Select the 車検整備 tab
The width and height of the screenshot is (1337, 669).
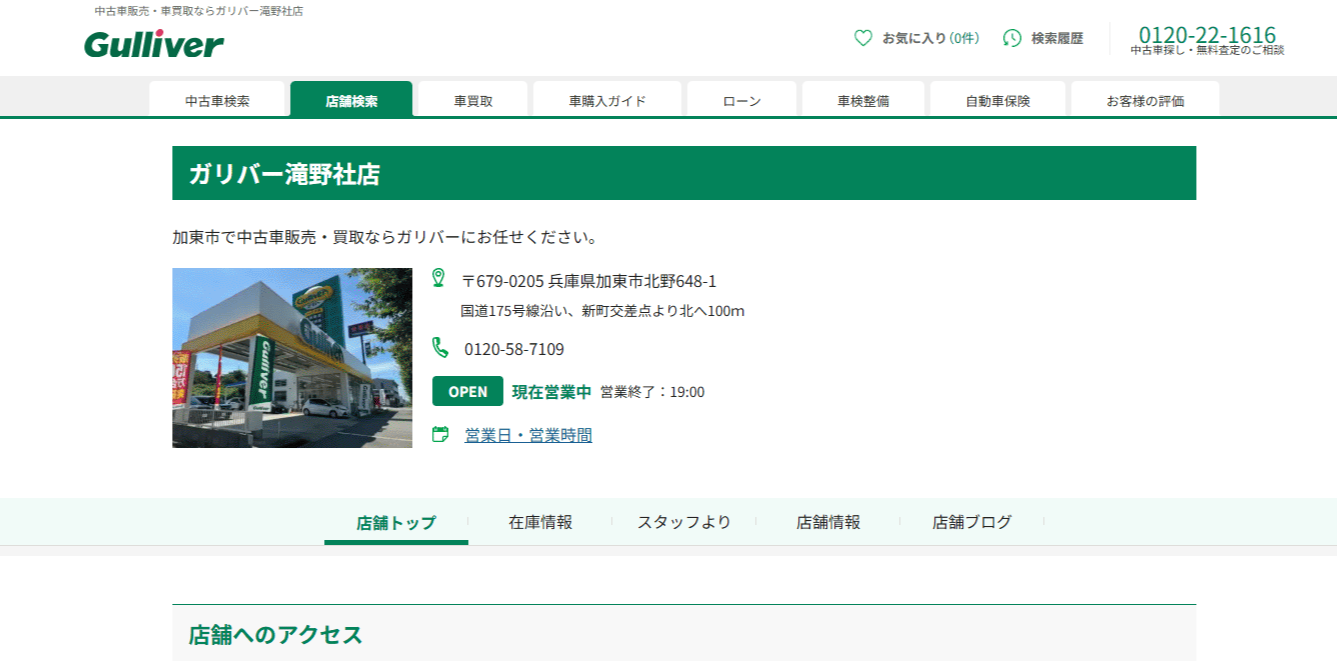pos(863,100)
